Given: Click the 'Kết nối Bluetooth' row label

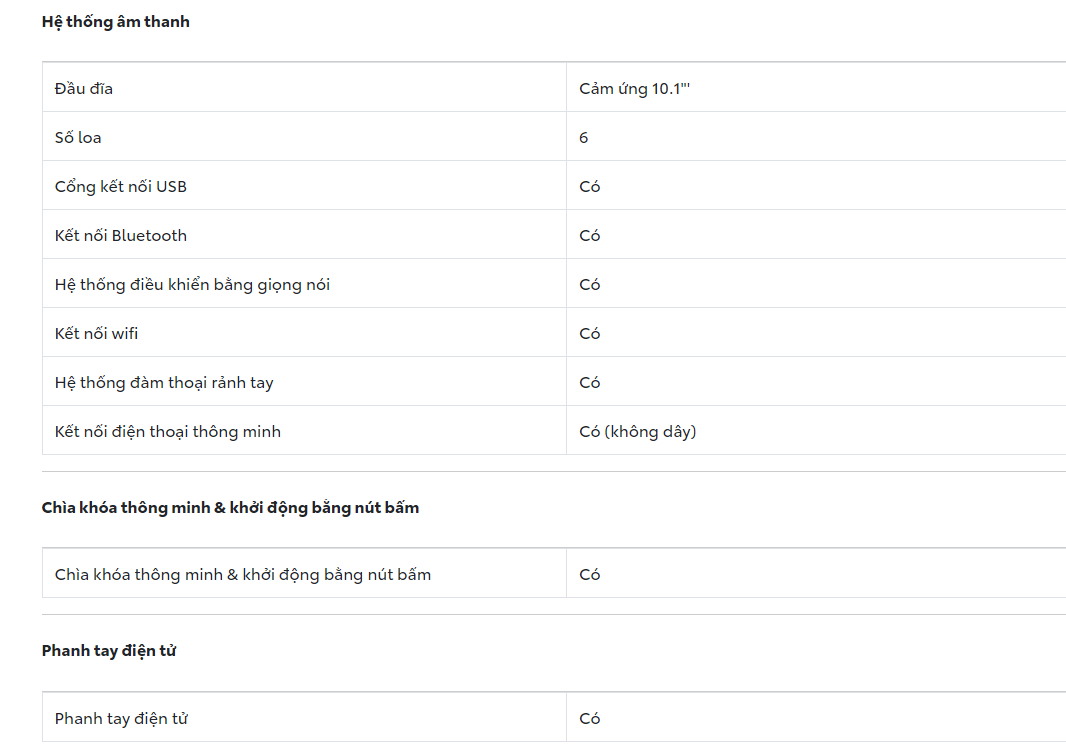Looking at the screenshot, I should (121, 236).
